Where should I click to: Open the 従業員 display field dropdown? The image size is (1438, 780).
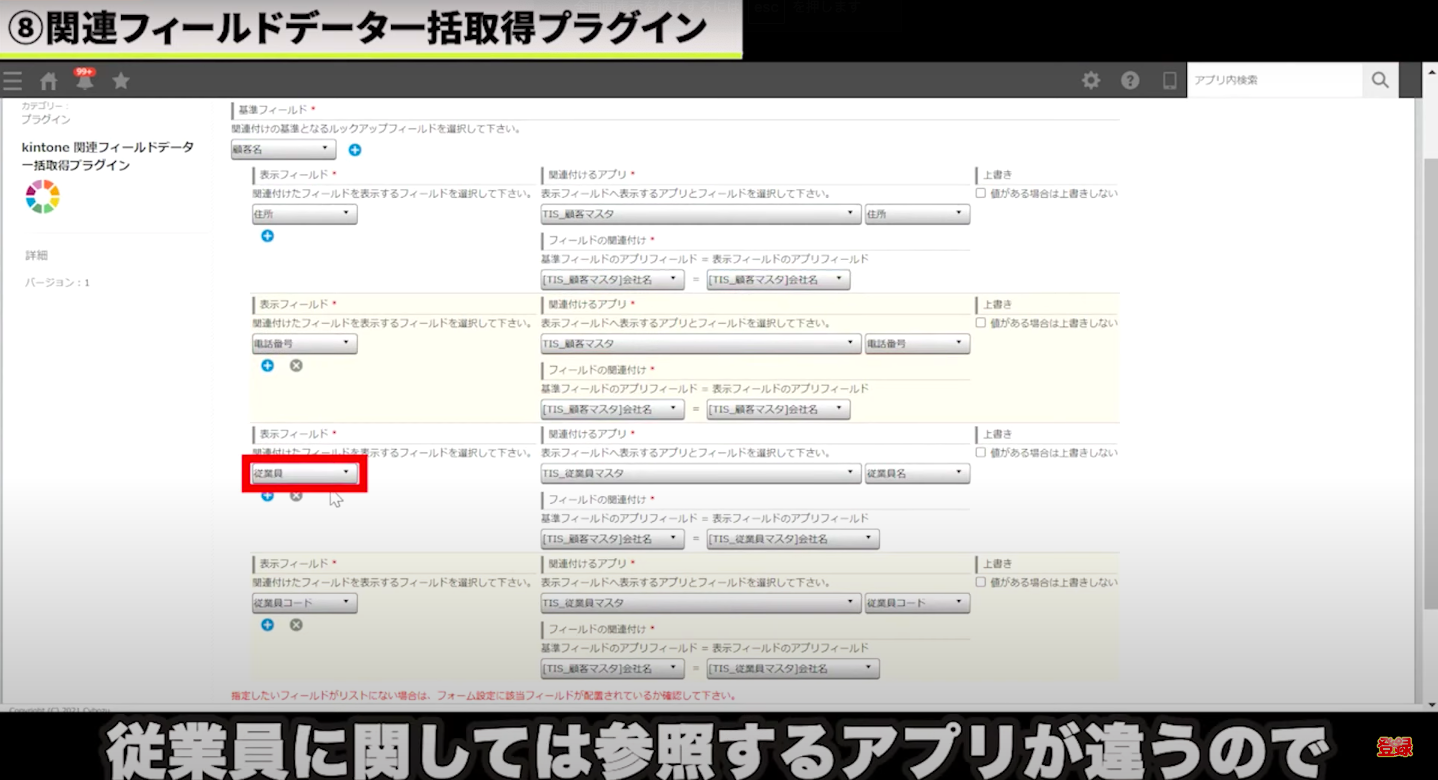pyautogui.click(x=304, y=473)
